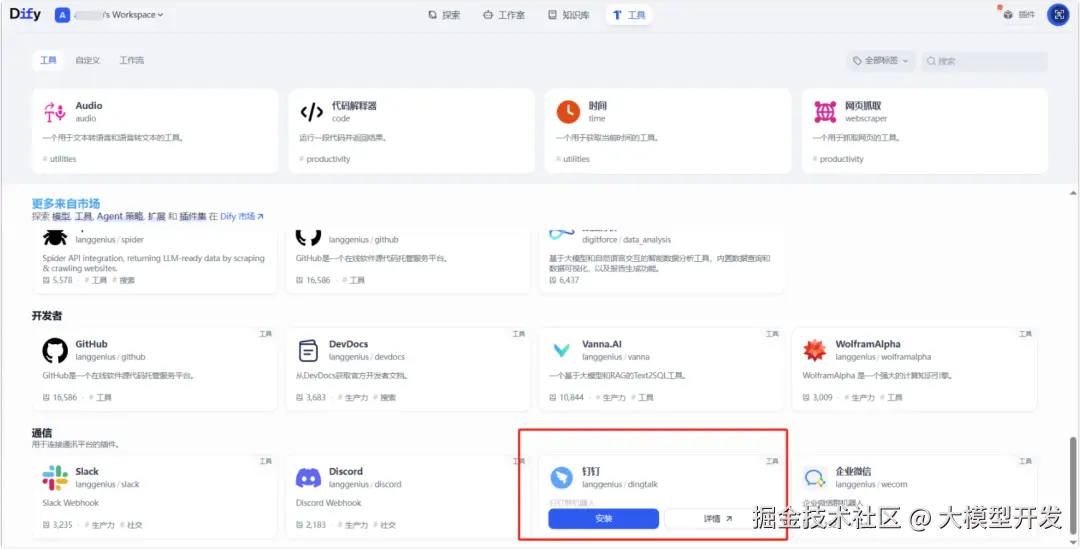The image size is (1080, 549).
Task: Click the DevDocs plugin icon
Action: (x=309, y=351)
